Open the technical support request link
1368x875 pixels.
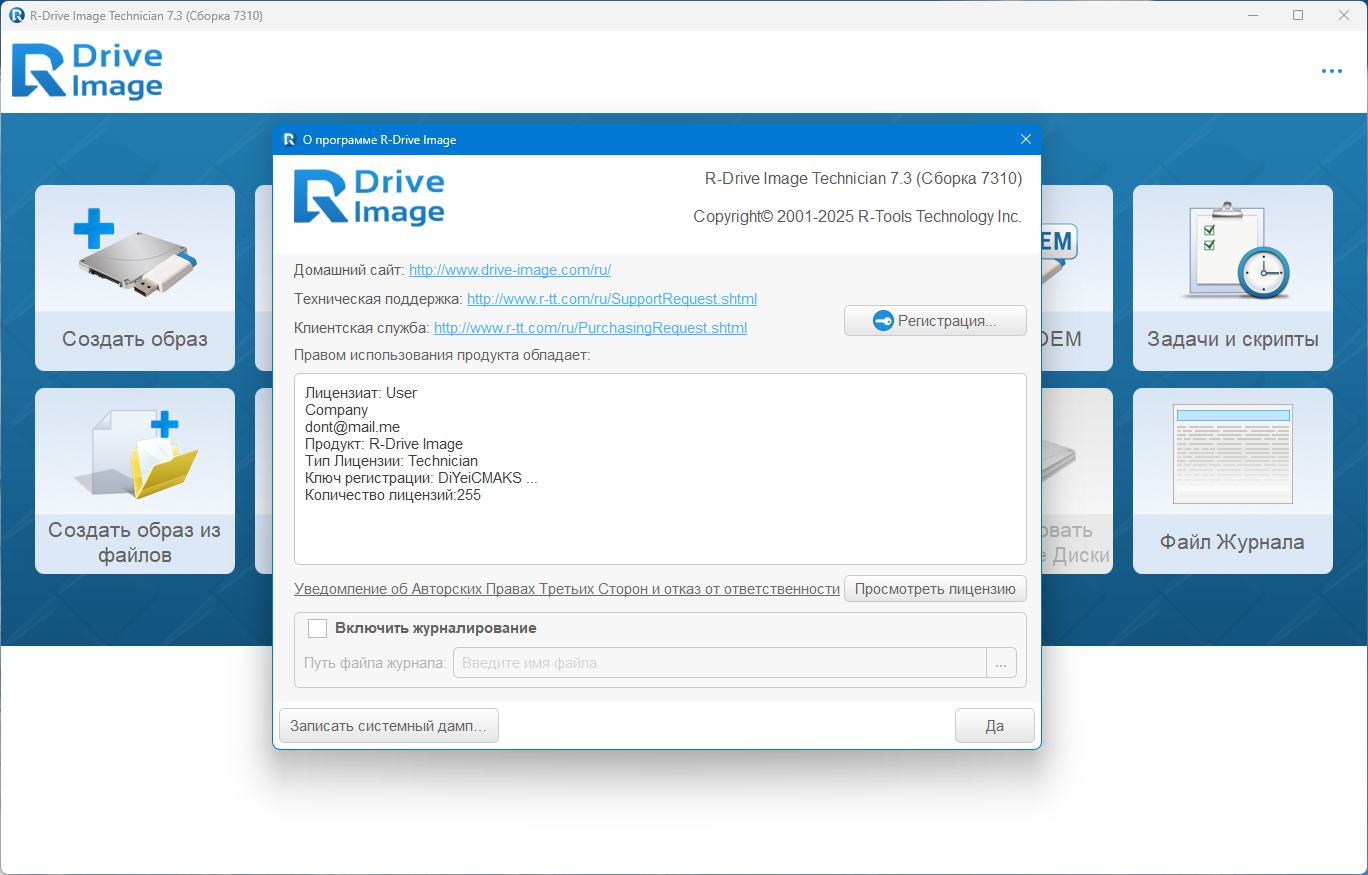click(x=611, y=299)
